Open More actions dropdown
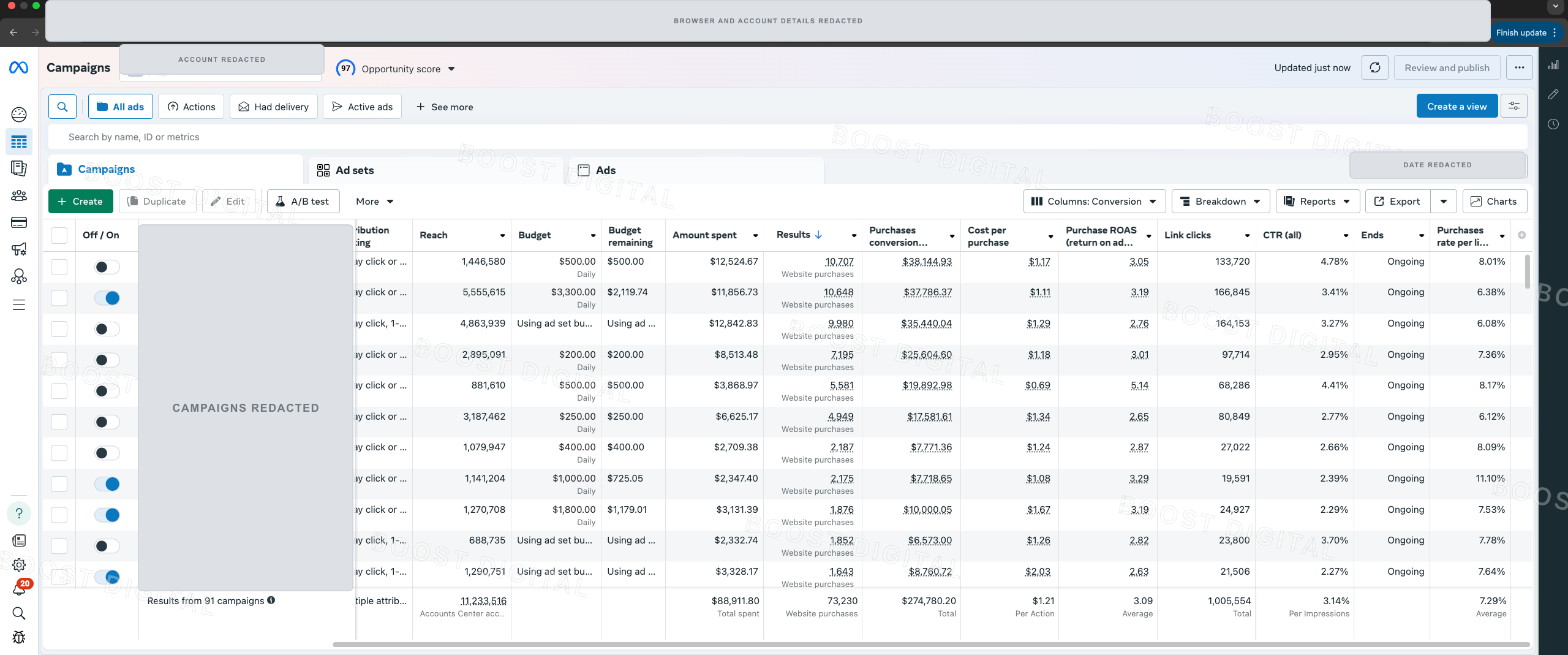Screen dimensions: 1568x655 point(374,202)
